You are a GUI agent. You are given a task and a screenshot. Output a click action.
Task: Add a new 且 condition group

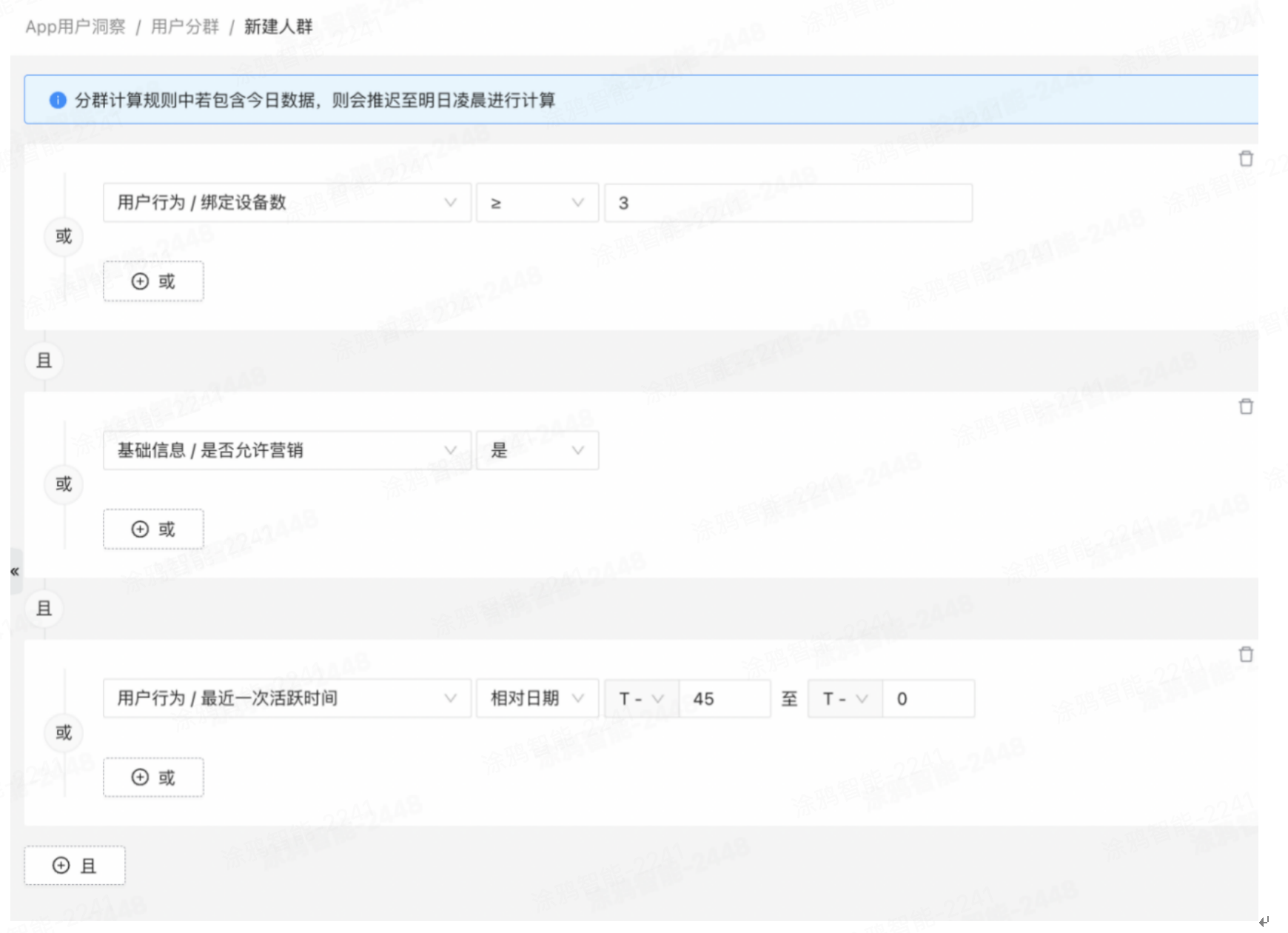click(75, 866)
